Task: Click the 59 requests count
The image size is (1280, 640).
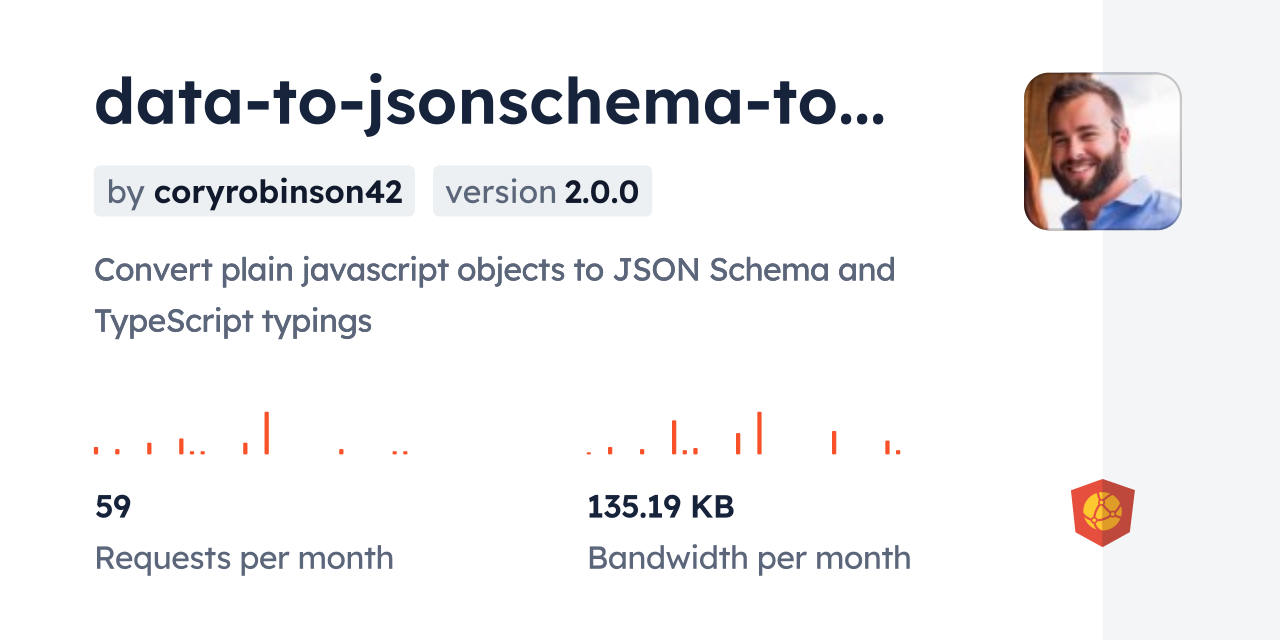Action: 113,507
